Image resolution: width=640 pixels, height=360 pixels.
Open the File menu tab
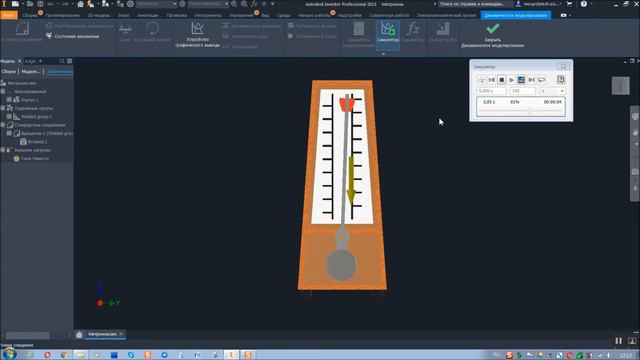pos(9,15)
